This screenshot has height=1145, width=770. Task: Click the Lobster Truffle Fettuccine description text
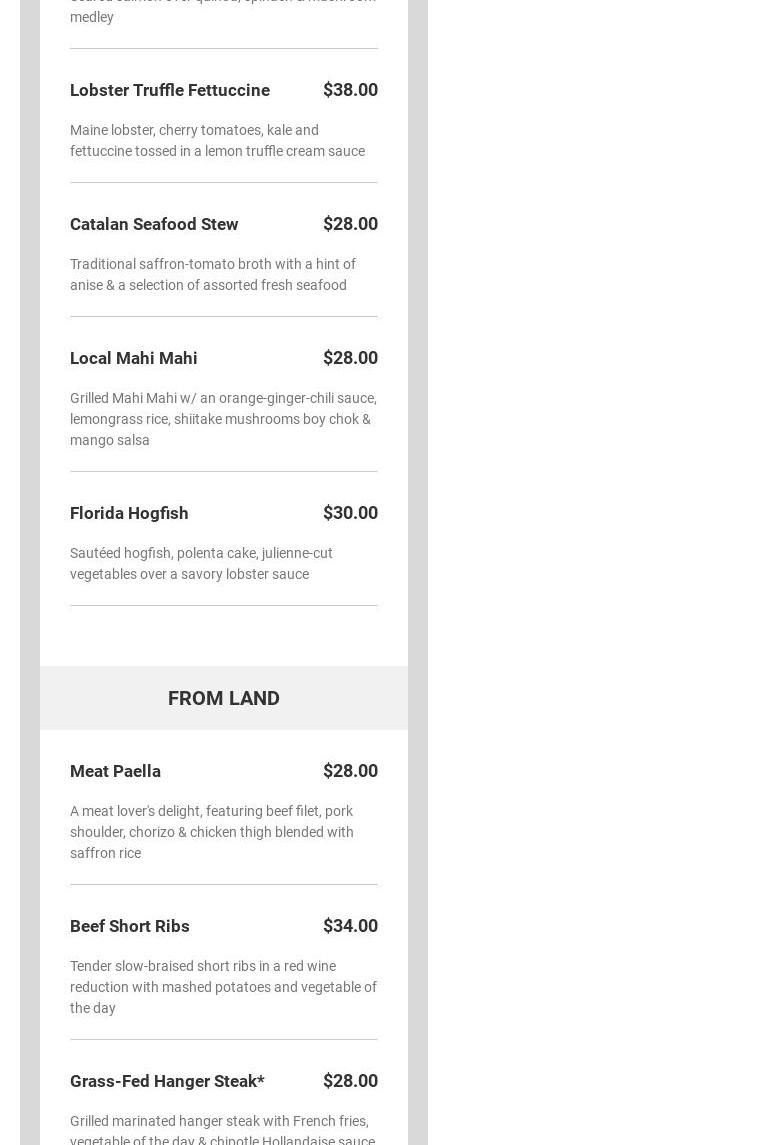218,140
